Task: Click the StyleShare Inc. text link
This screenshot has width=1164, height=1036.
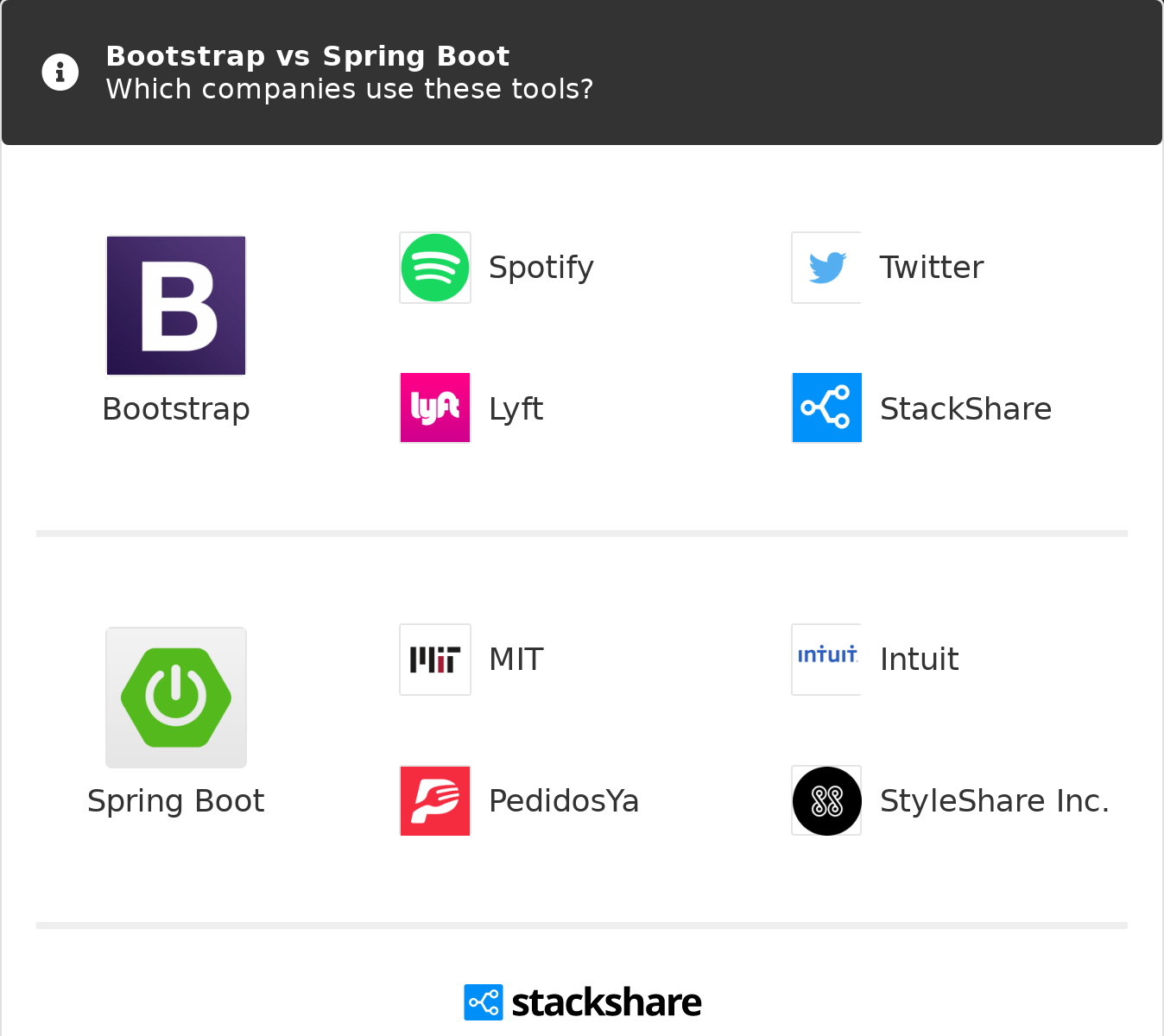Action: pos(995,801)
